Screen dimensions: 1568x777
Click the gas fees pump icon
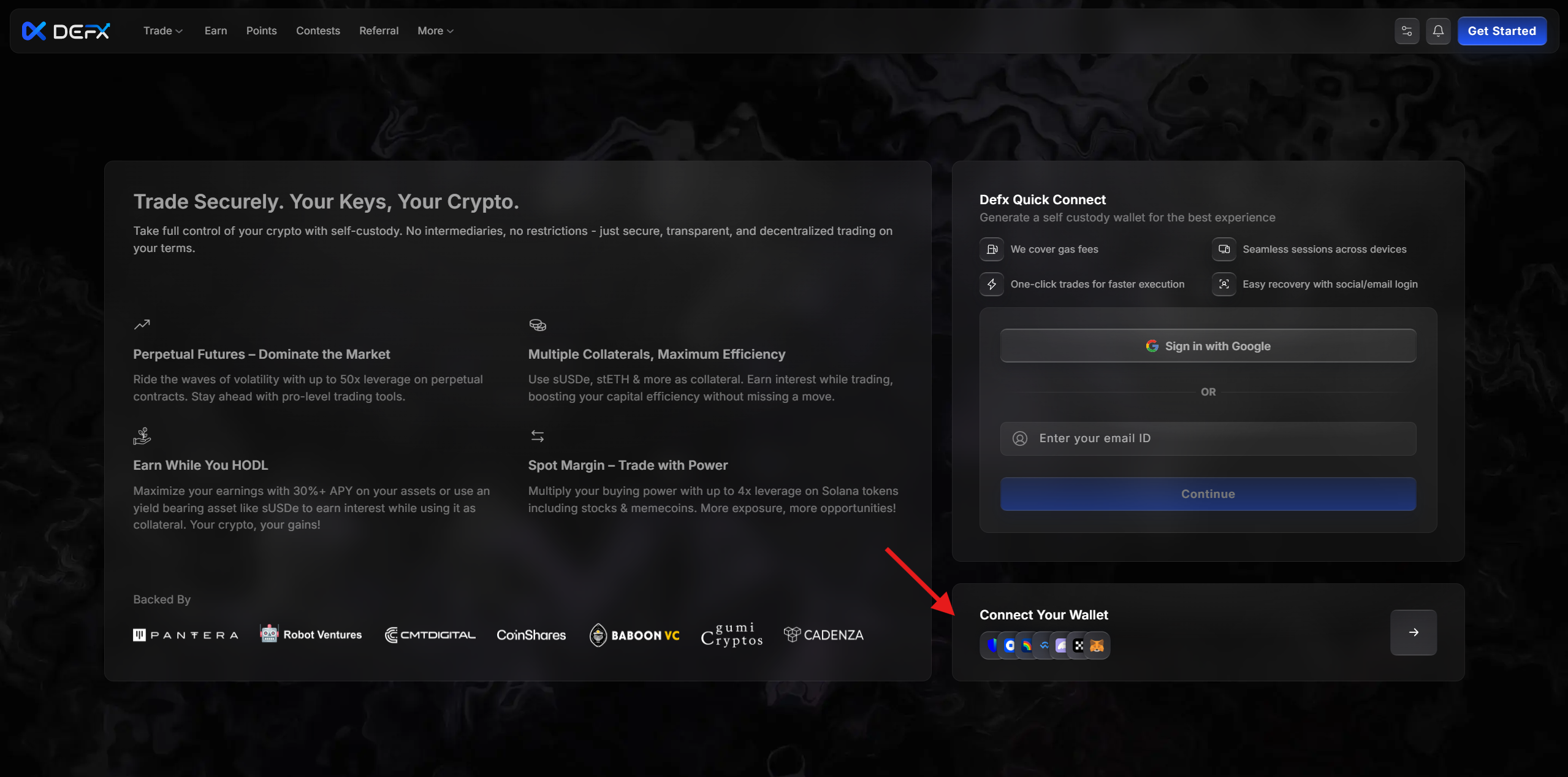[x=992, y=249]
